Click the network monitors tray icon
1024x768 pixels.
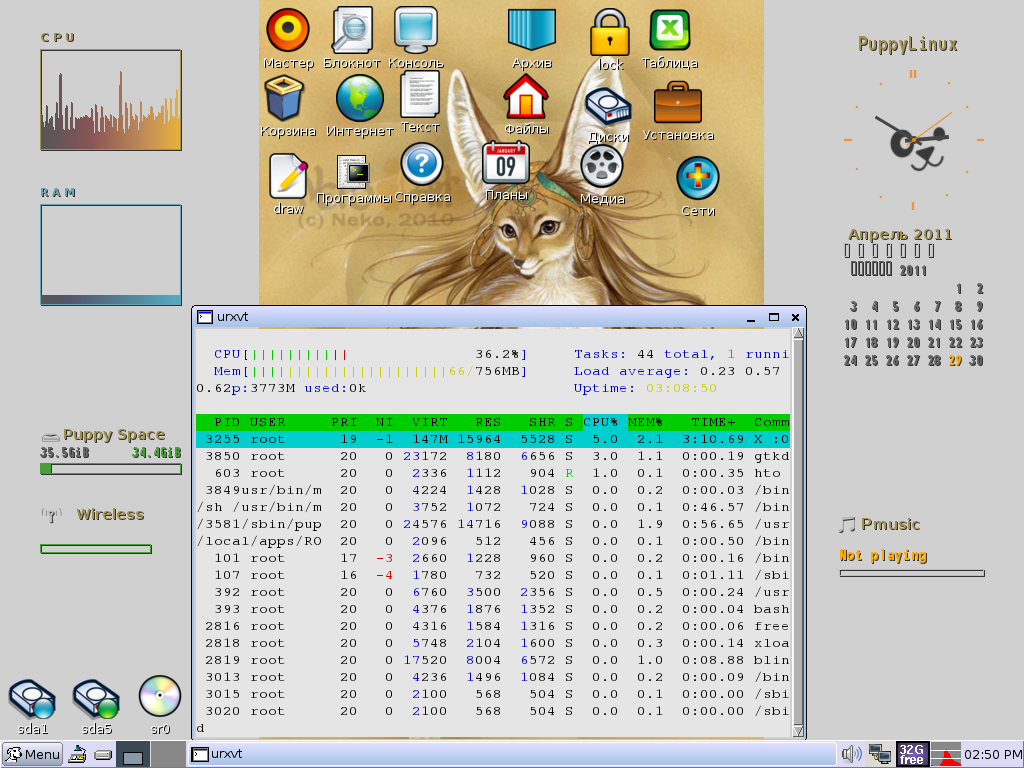[x=880, y=754]
